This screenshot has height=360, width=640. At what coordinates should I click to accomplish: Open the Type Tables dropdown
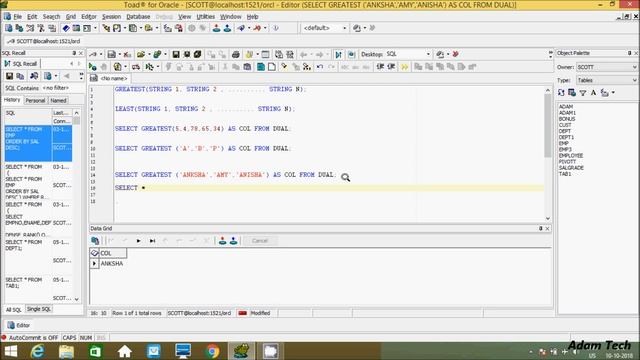(x=606, y=80)
